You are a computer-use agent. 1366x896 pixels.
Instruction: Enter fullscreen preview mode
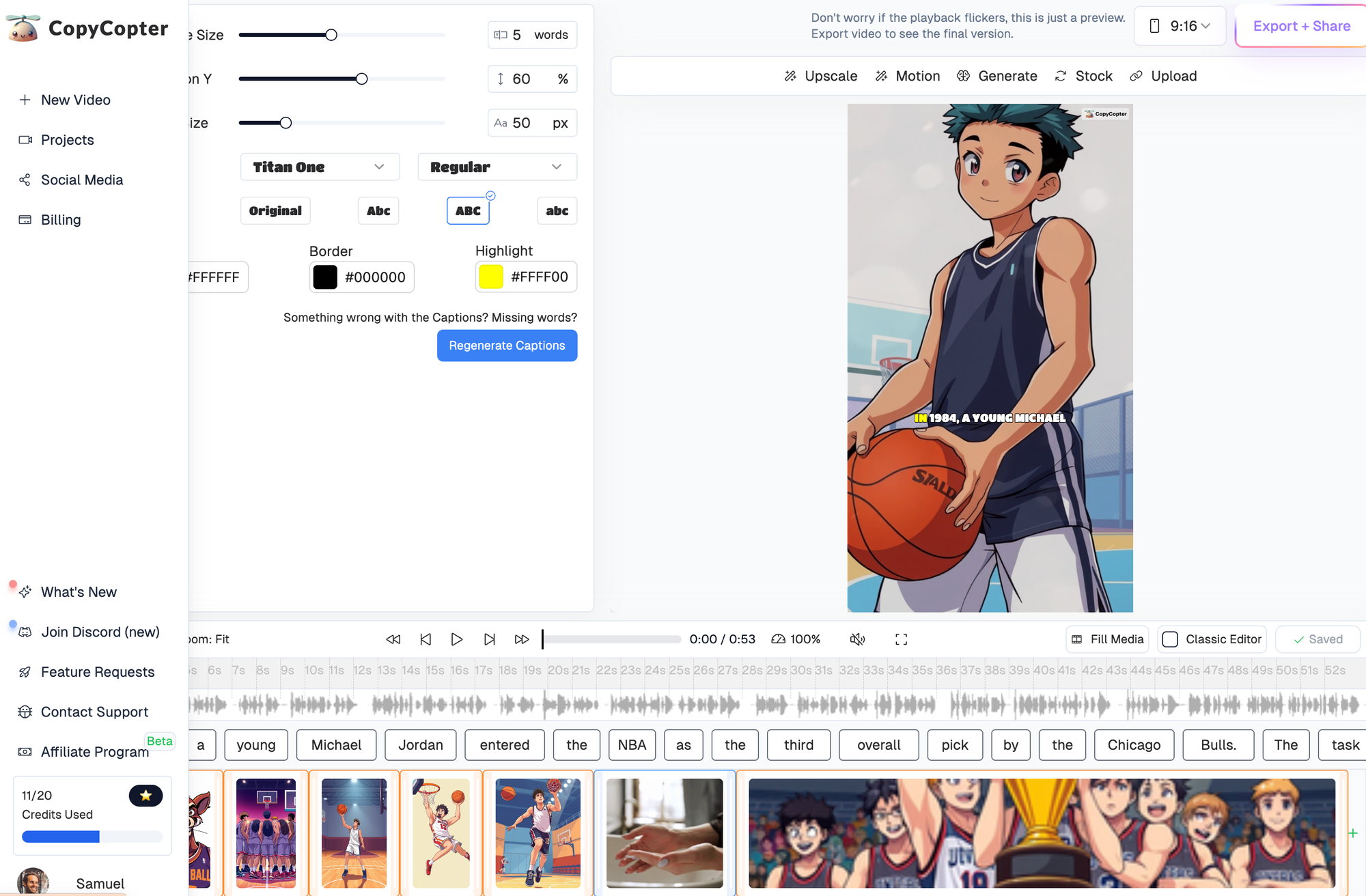coord(901,639)
